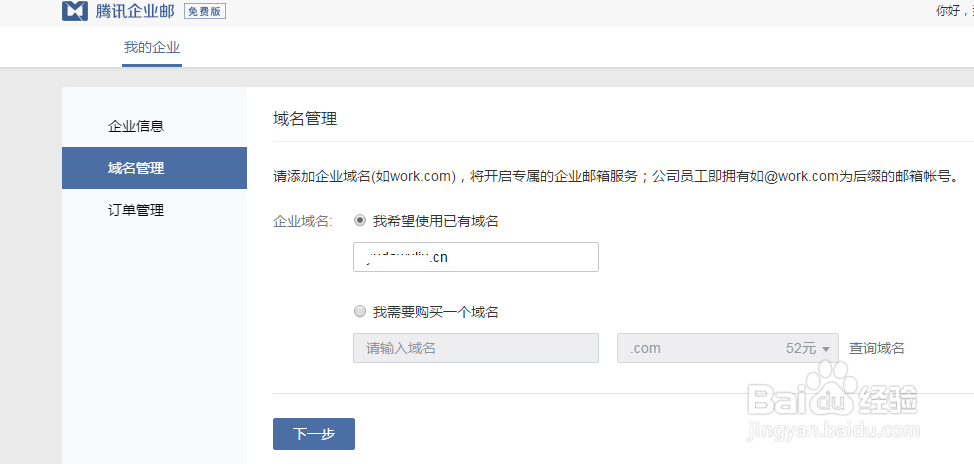This screenshot has width=974, height=464.
Task: Focus the existing domain field ending in .cn
Action: click(x=476, y=257)
